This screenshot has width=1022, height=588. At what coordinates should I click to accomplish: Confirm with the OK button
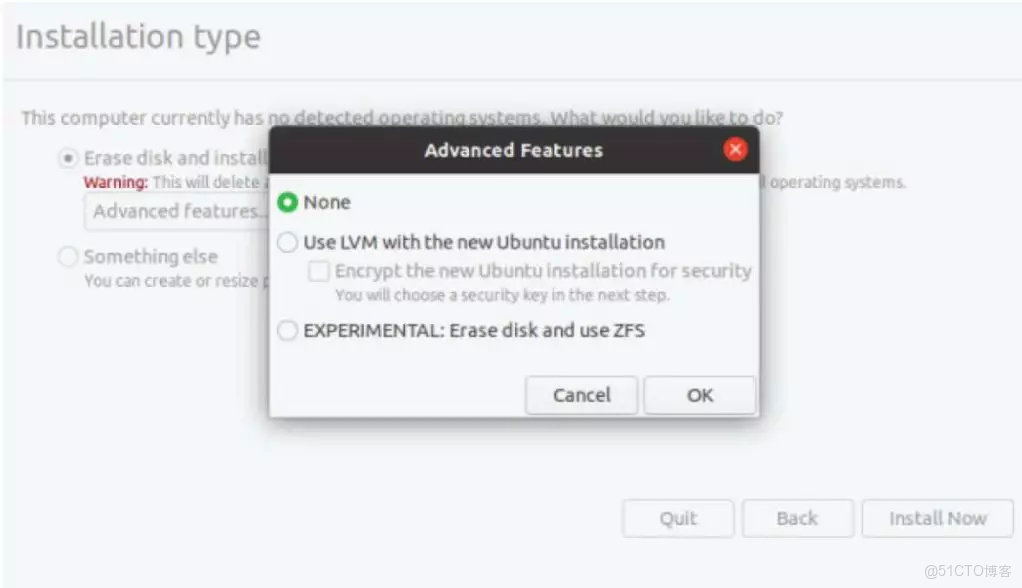tap(699, 395)
